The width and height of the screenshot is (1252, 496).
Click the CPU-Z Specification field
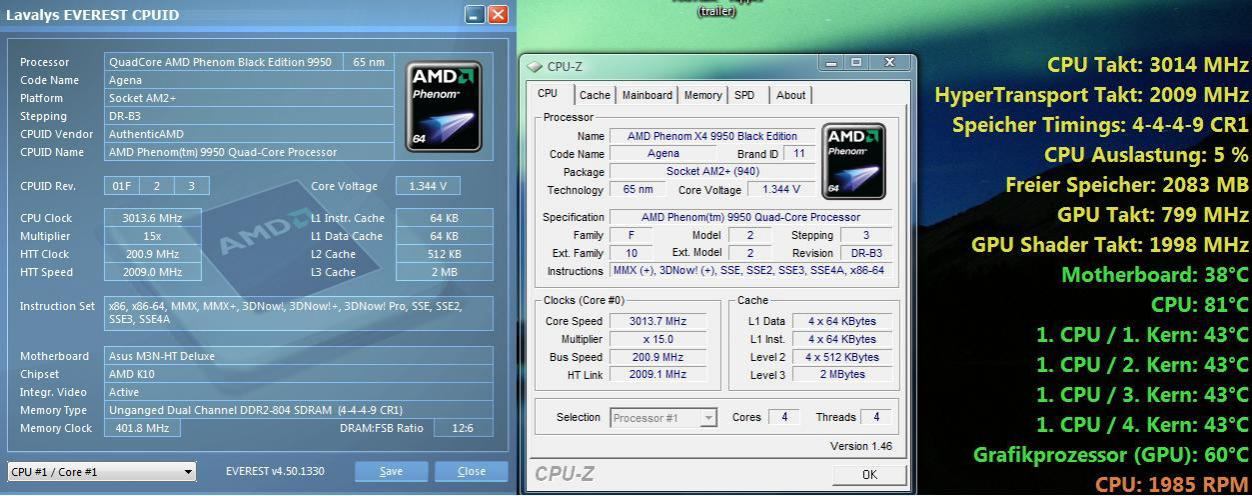(751, 217)
